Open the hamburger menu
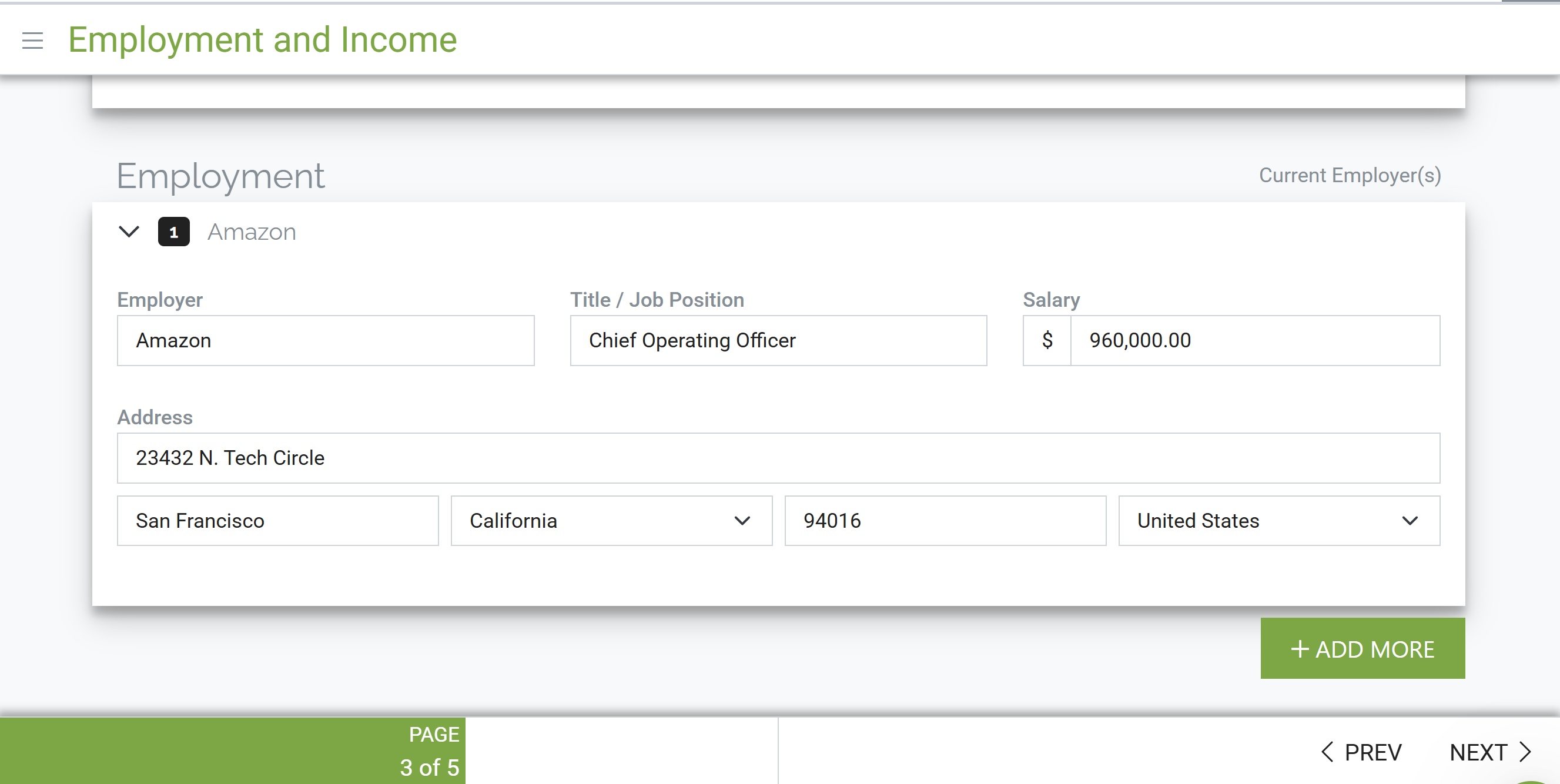Viewport: 1560px width, 784px height. 33,41
